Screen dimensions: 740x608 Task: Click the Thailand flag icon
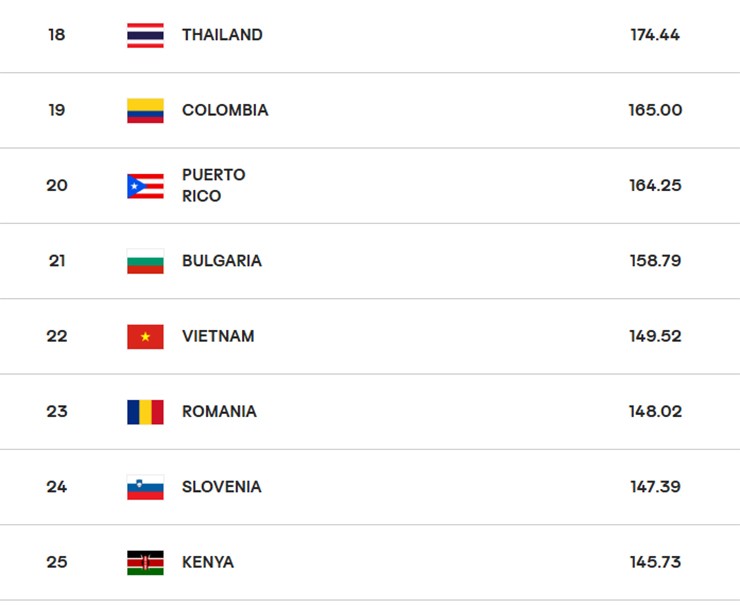pos(145,35)
